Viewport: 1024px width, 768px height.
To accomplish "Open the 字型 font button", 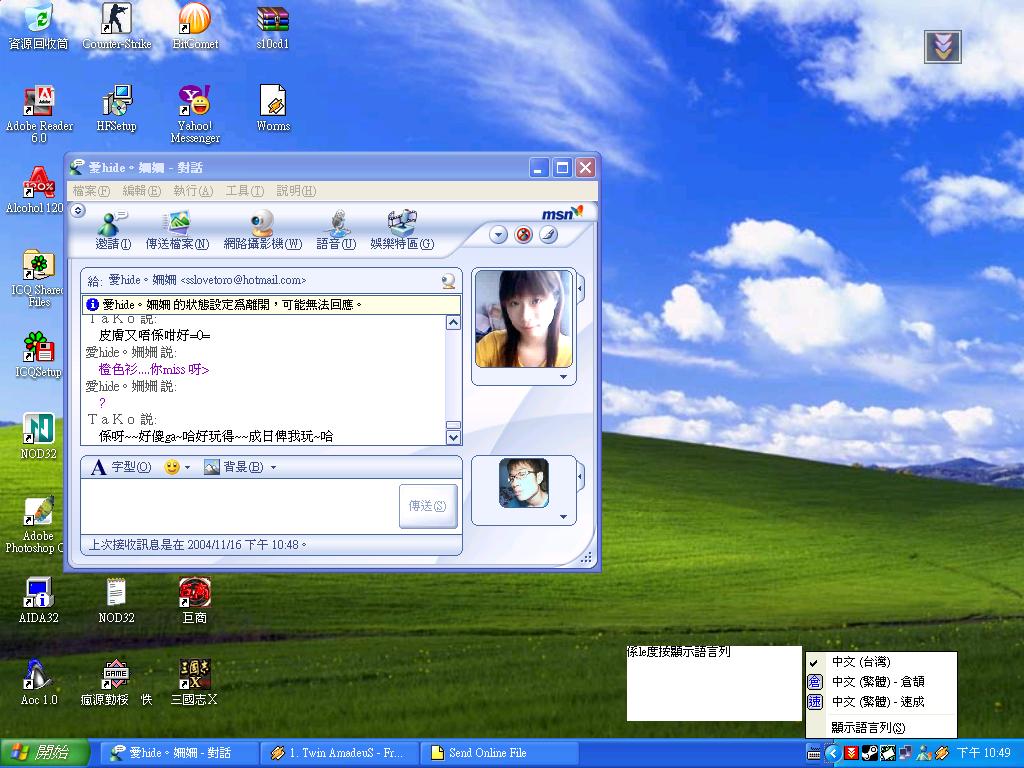I will tap(121, 468).
